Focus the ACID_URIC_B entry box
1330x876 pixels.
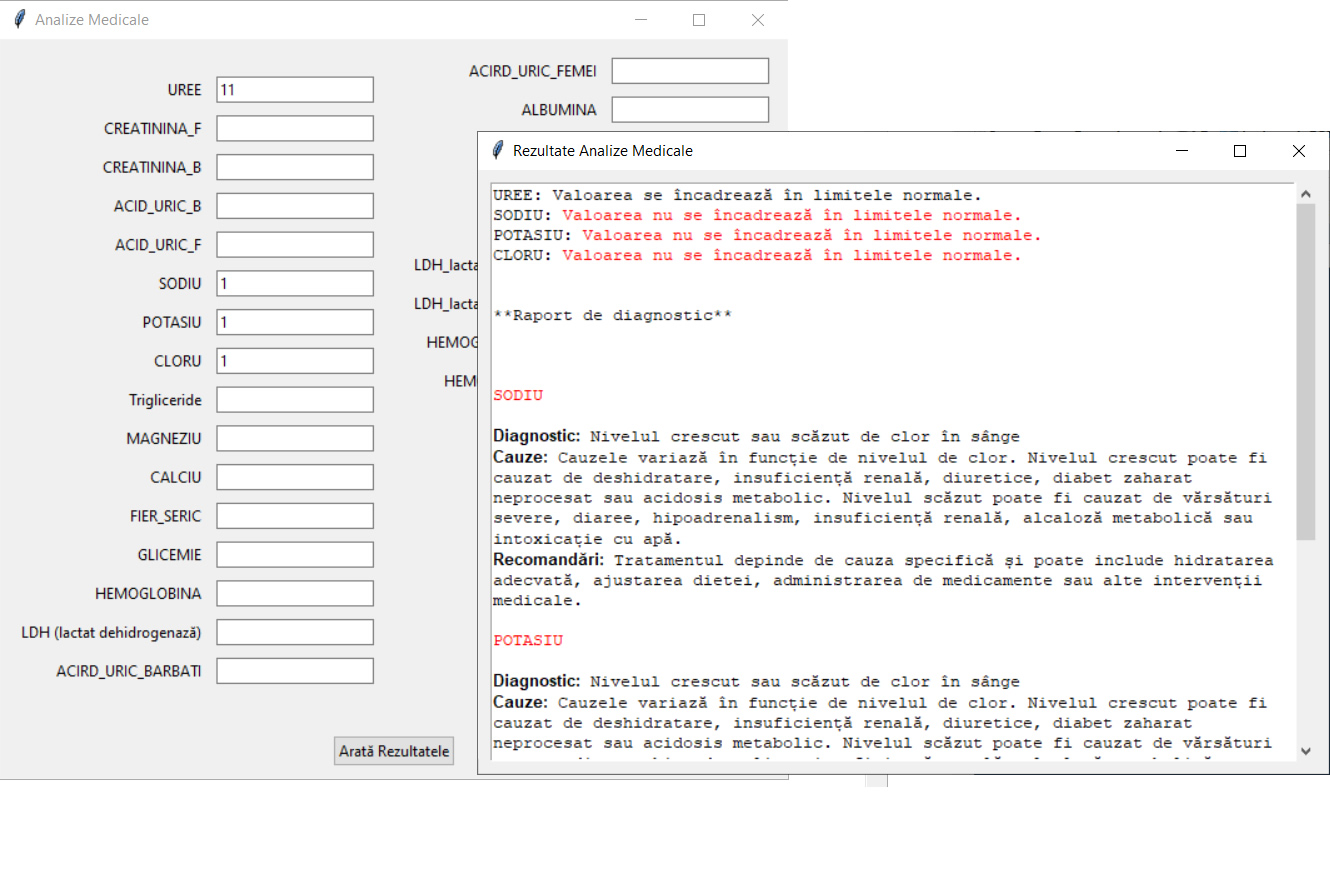[294, 205]
